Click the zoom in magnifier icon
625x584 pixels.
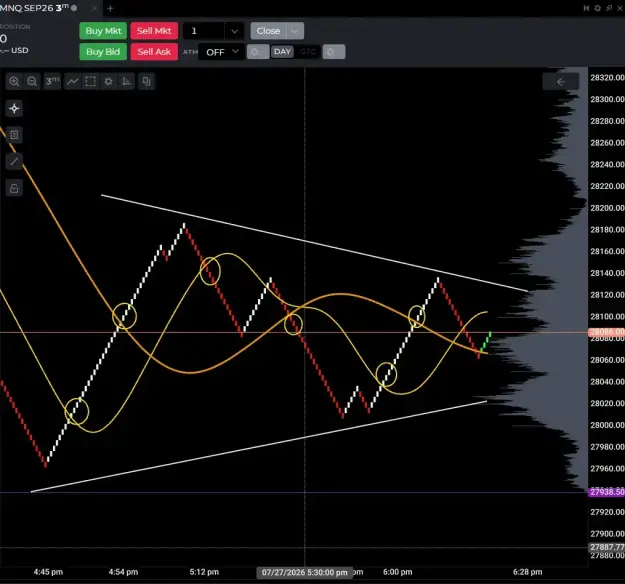tap(14, 81)
